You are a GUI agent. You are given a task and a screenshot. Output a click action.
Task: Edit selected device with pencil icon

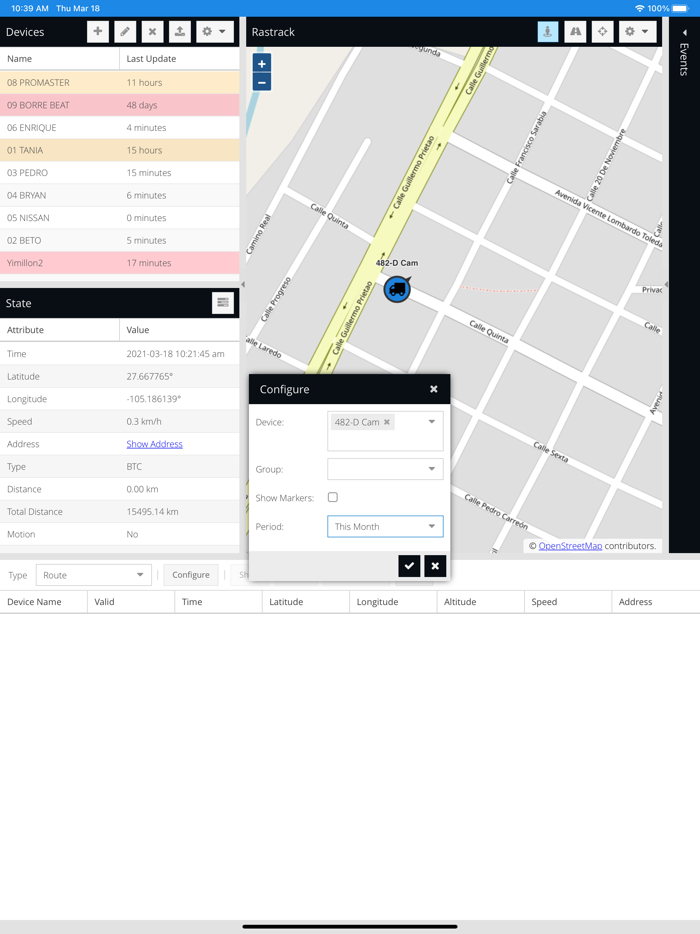pyautogui.click(x=125, y=32)
